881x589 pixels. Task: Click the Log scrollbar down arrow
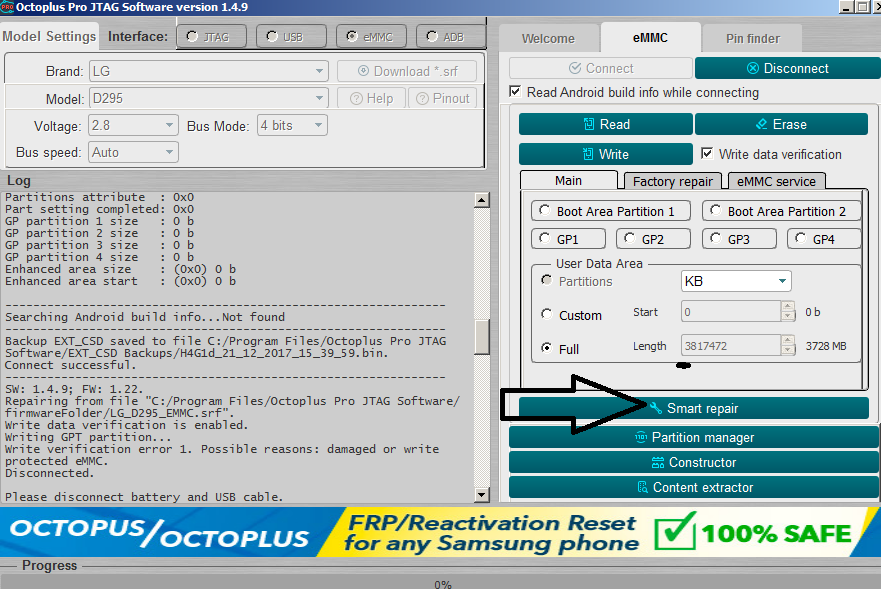tap(482, 495)
